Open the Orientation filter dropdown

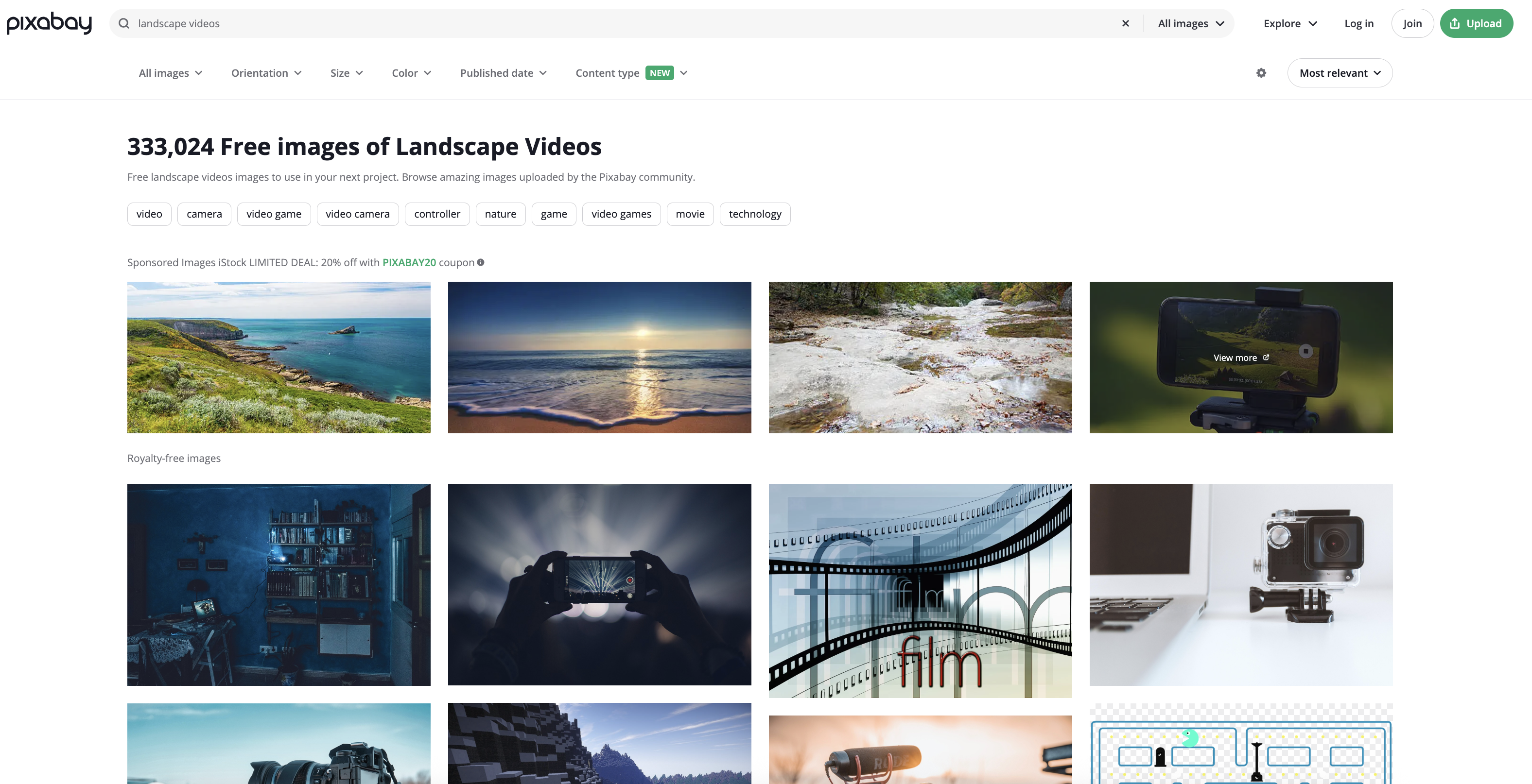click(x=266, y=72)
